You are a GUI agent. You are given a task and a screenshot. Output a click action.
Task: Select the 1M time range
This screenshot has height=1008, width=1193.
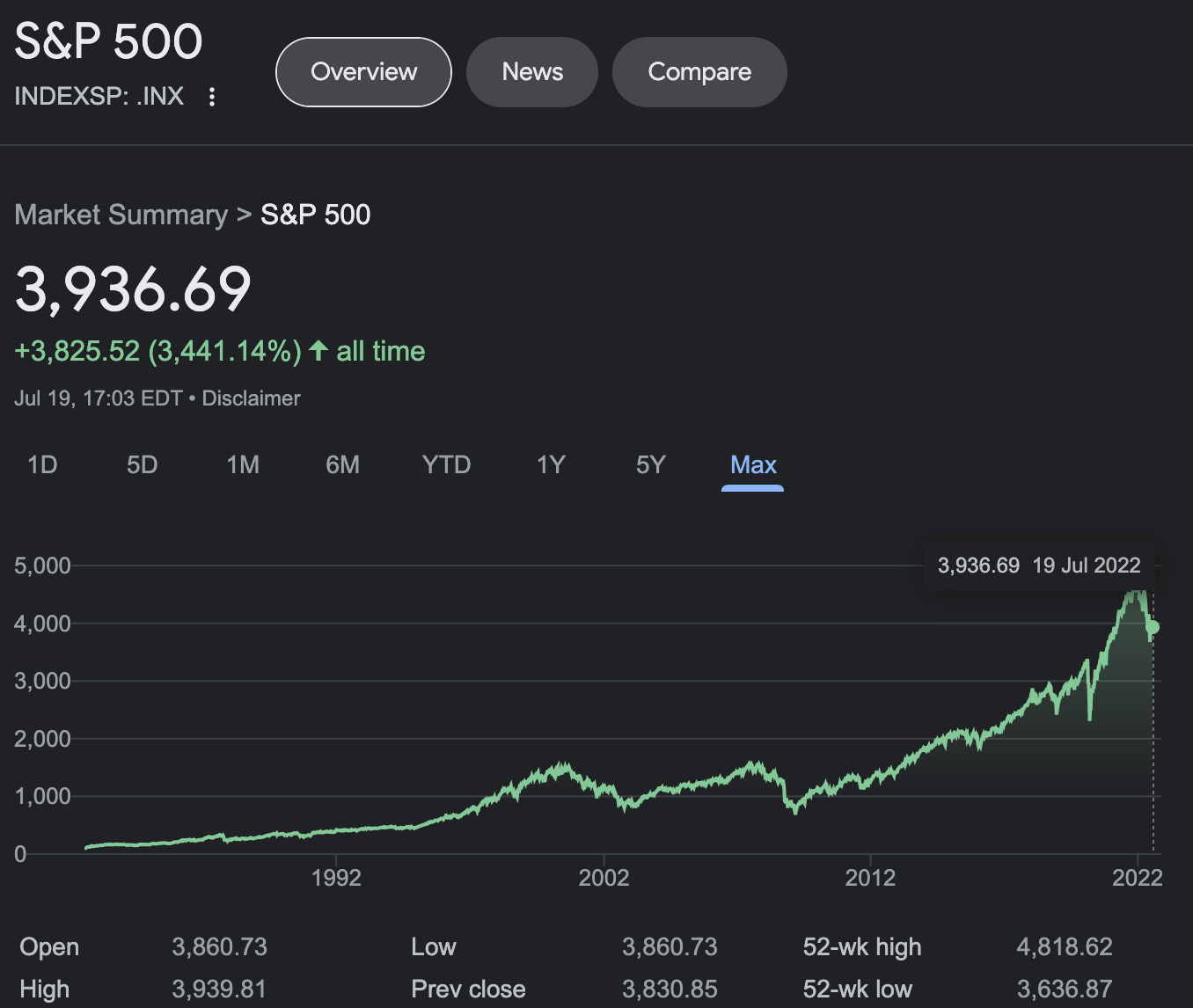243,464
